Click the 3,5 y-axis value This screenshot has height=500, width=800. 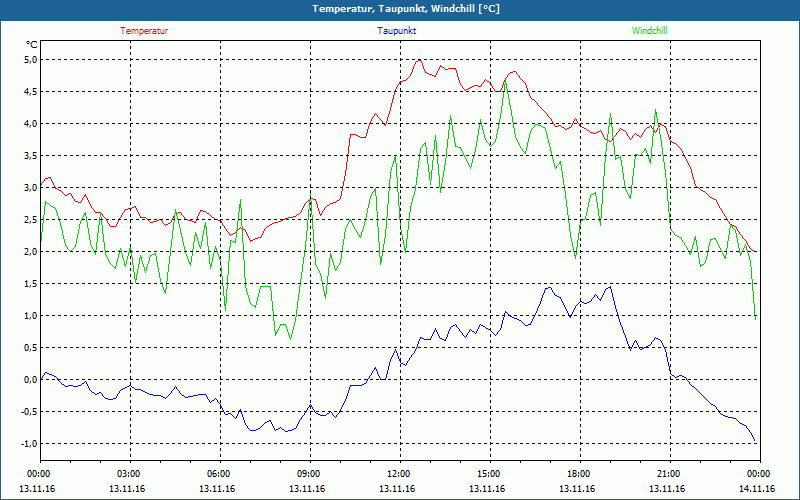point(31,156)
